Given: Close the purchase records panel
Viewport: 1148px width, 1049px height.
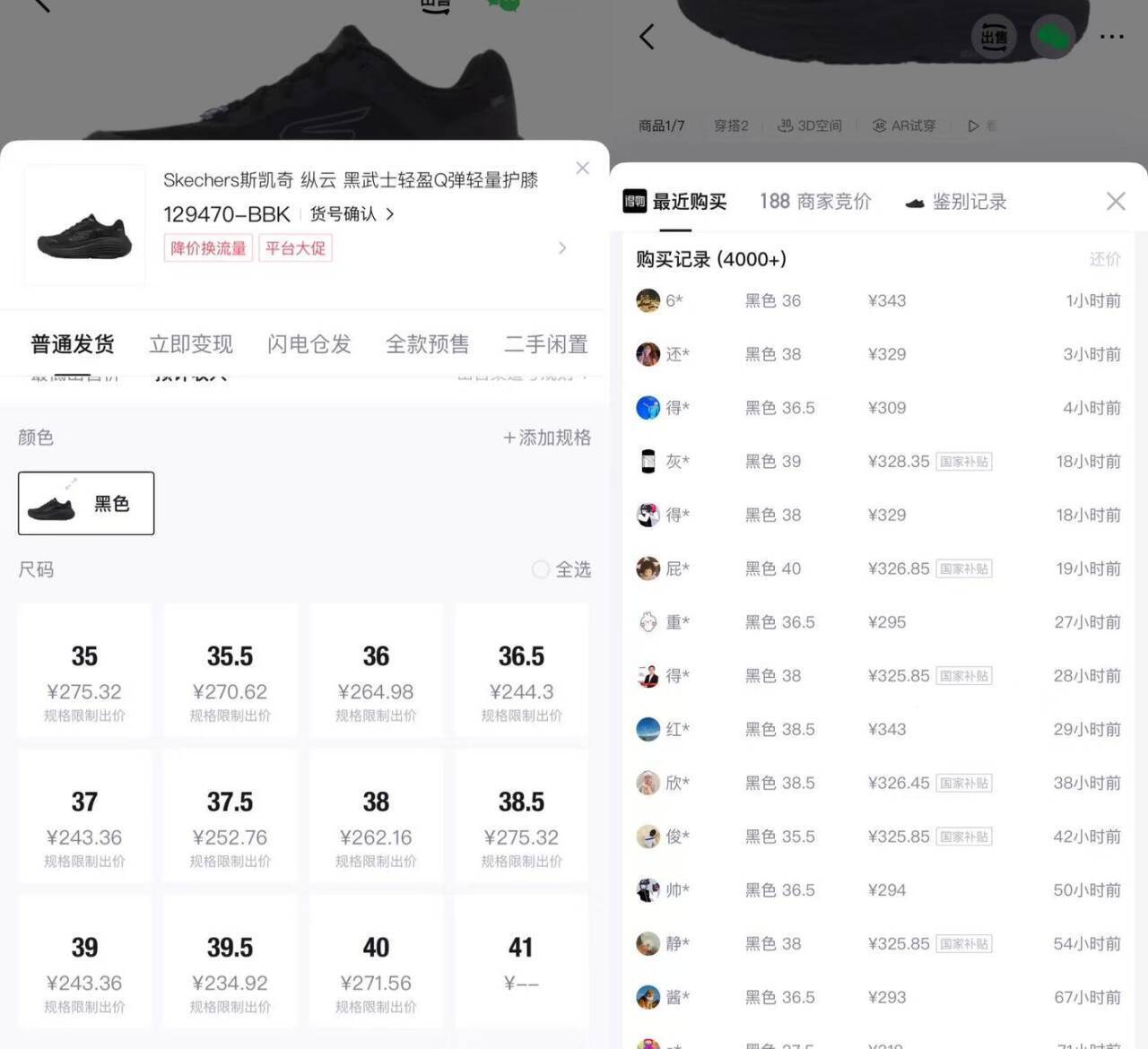Looking at the screenshot, I should (1116, 201).
